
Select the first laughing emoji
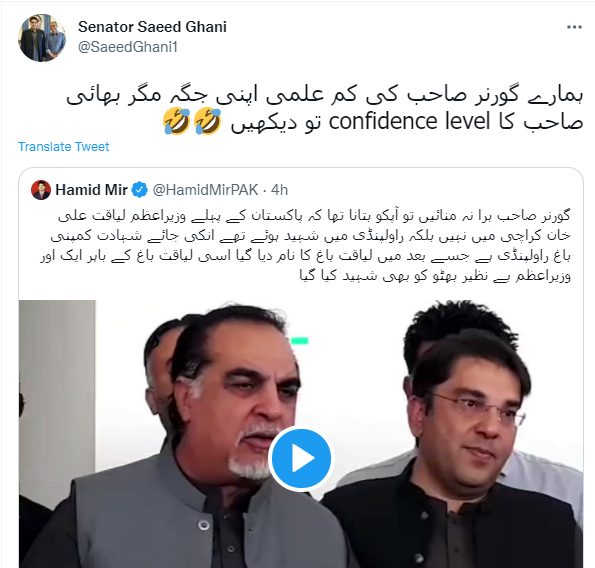coord(176,121)
